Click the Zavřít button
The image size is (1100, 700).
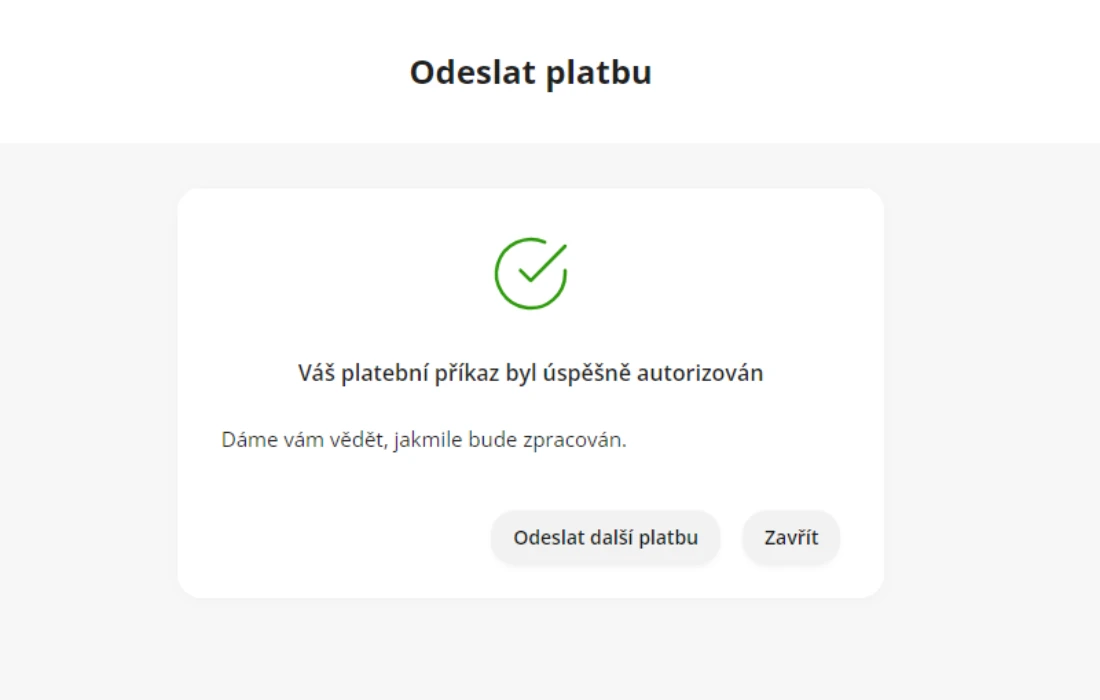(x=791, y=537)
